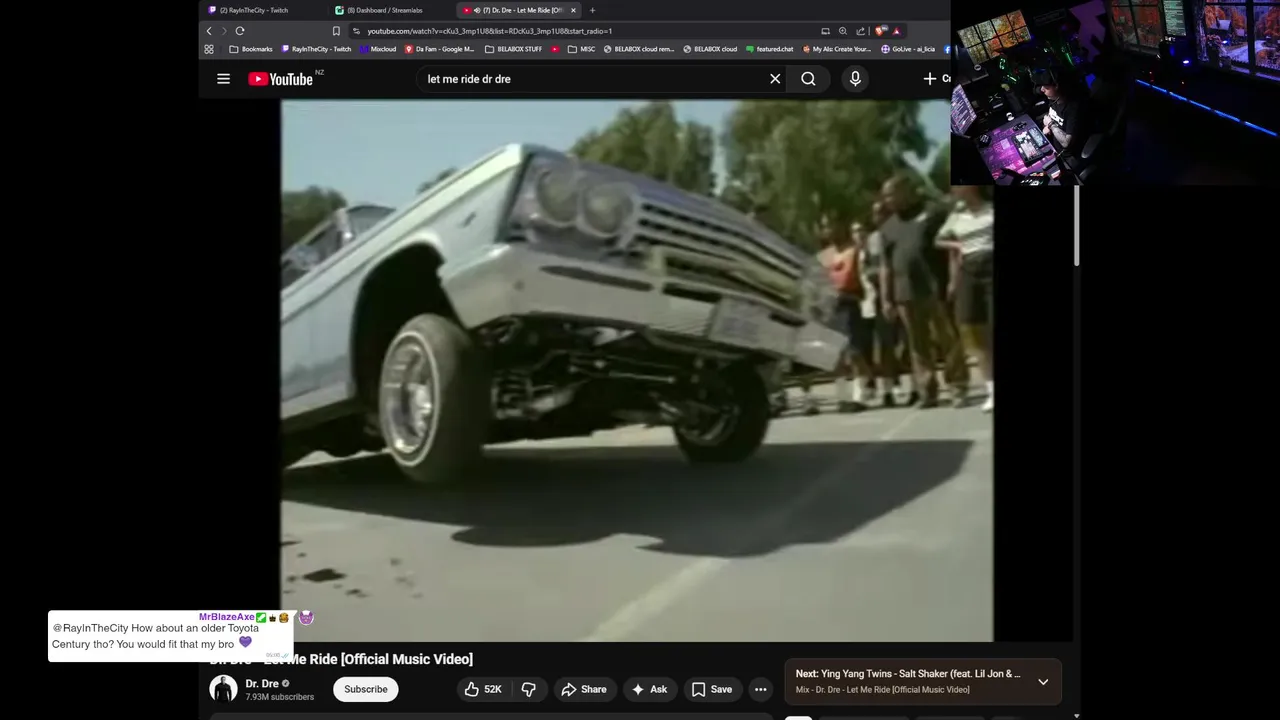Open the My AIs: Create Your... bookmark

837,49
